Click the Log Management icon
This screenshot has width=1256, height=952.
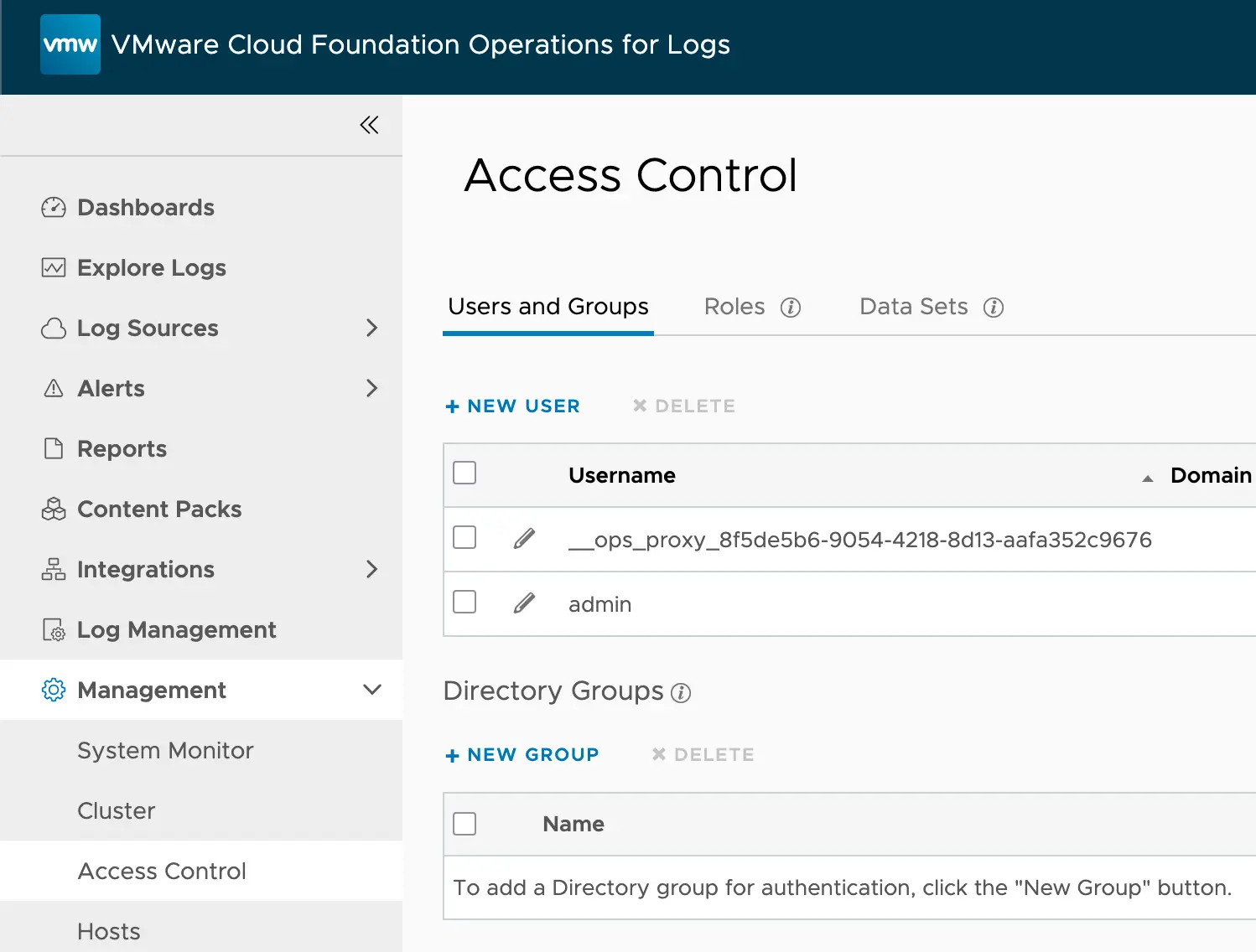click(53, 629)
